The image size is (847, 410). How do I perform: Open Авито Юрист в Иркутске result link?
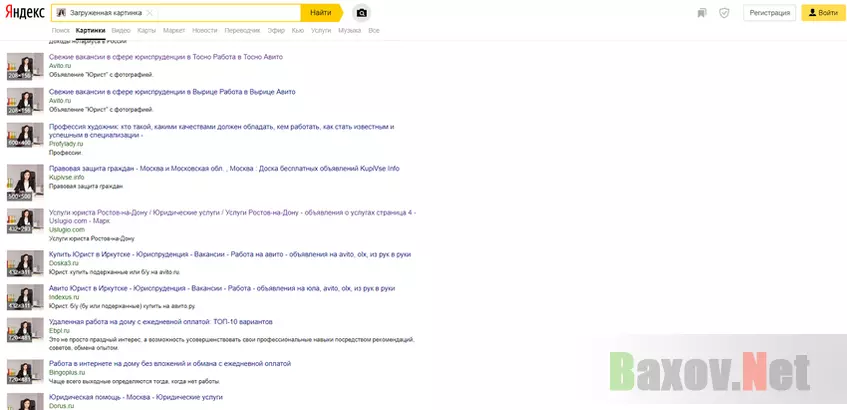pyautogui.click(x=222, y=288)
